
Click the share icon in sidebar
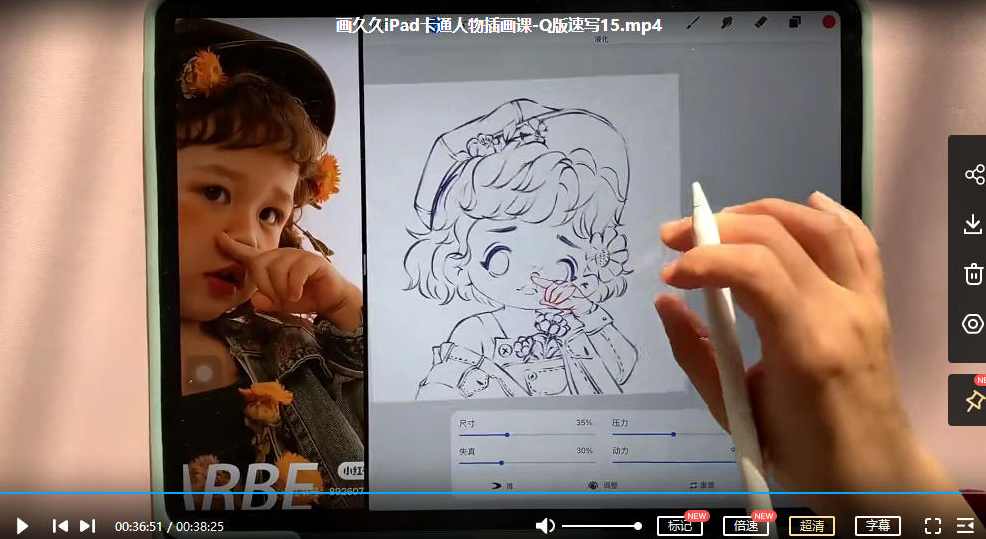(x=974, y=174)
